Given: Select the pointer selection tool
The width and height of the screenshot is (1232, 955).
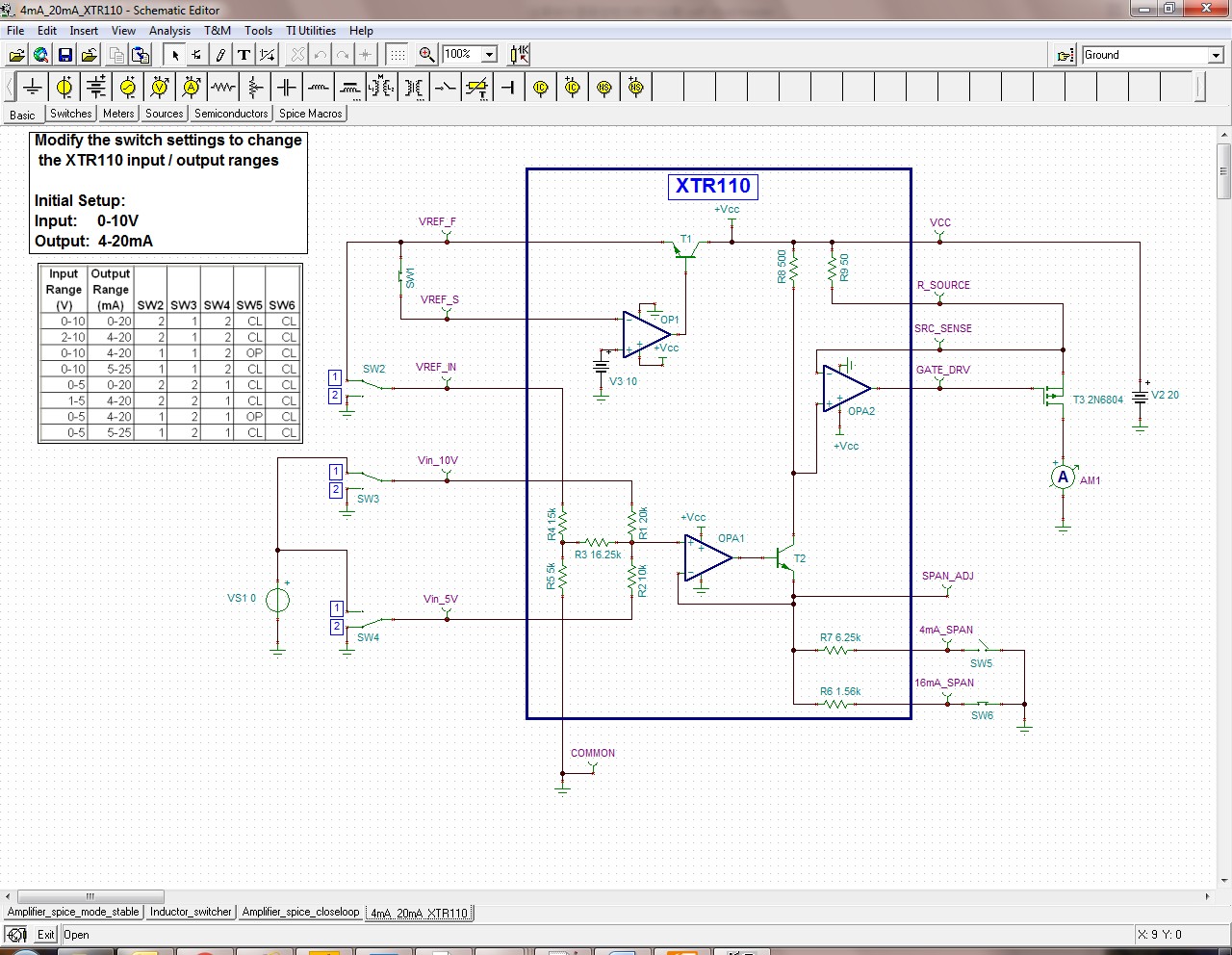Looking at the screenshot, I should (x=174, y=55).
